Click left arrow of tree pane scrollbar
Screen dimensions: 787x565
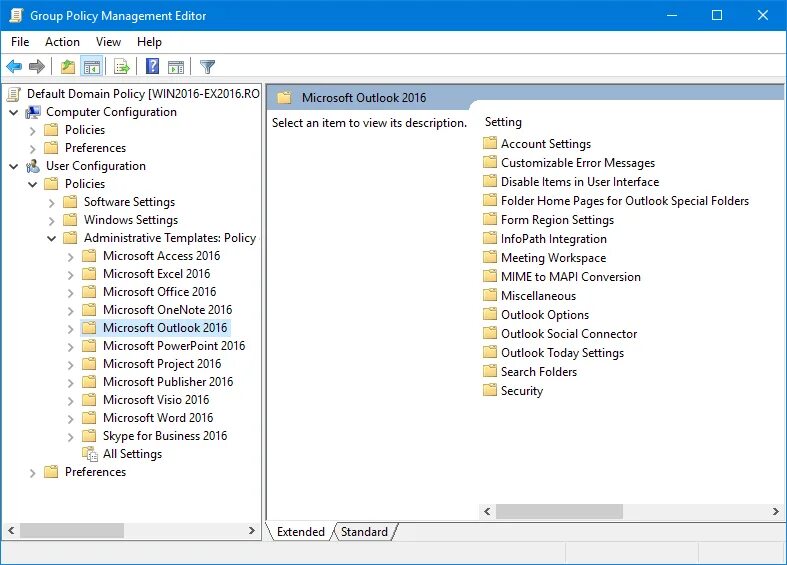tap(11, 530)
